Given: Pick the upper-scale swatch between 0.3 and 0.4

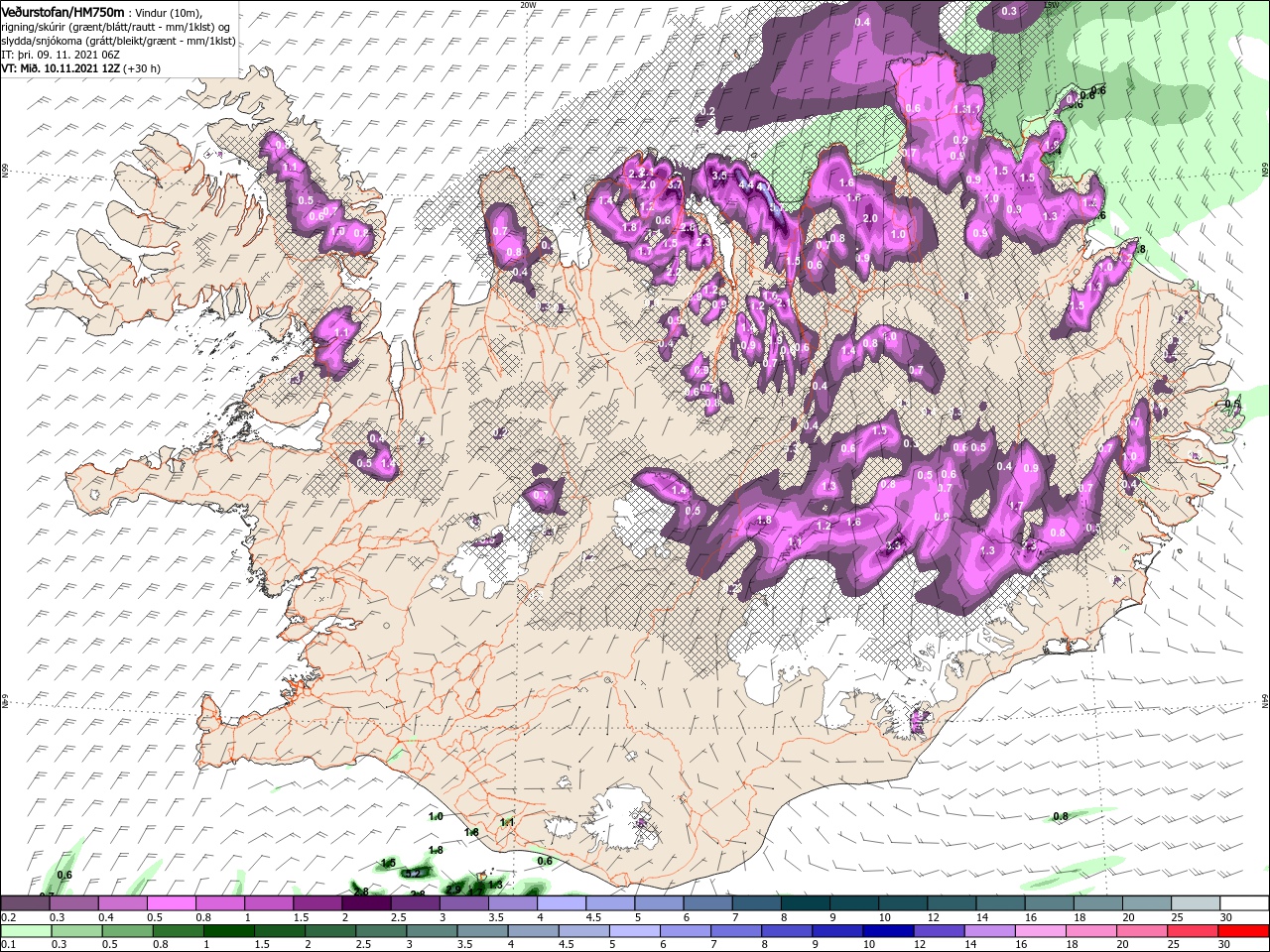Looking at the screenshot, I should (73, 903).
